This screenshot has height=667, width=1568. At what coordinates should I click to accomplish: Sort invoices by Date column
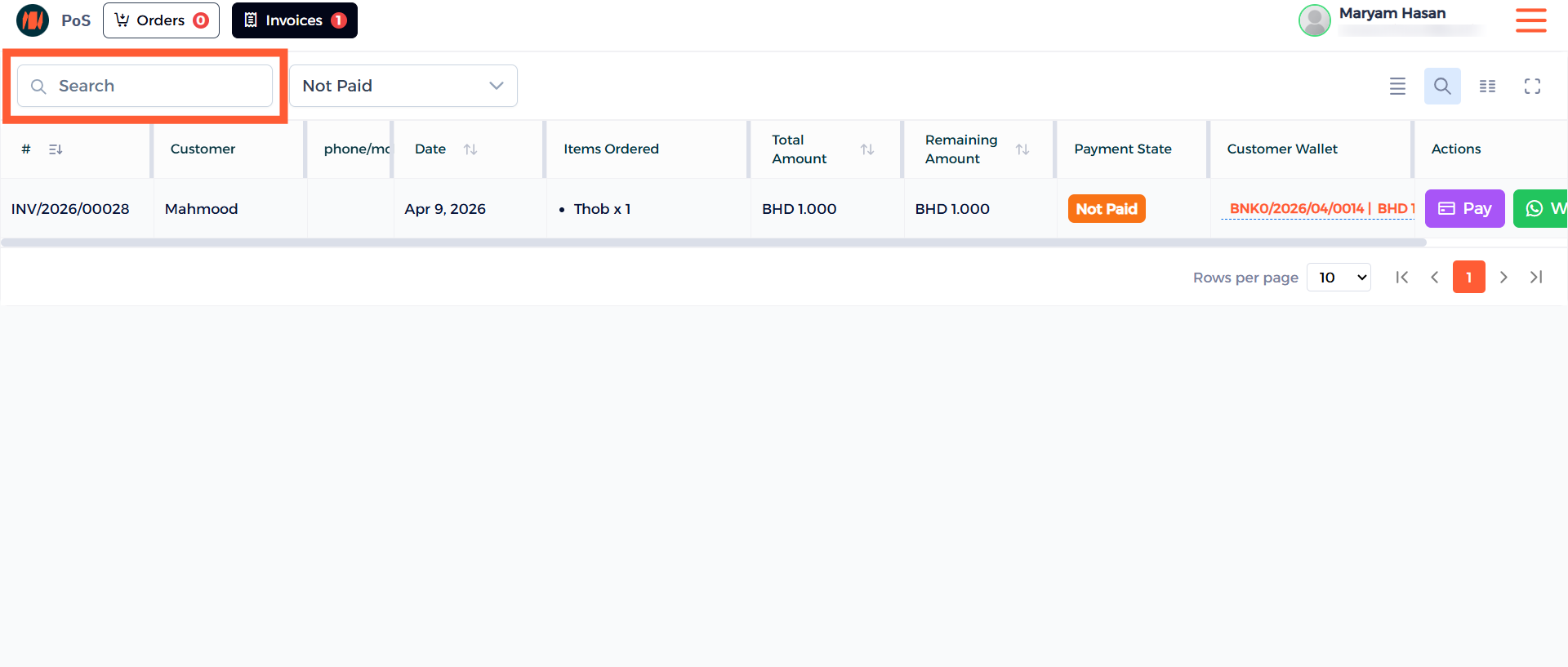click(x=470, y=149)
